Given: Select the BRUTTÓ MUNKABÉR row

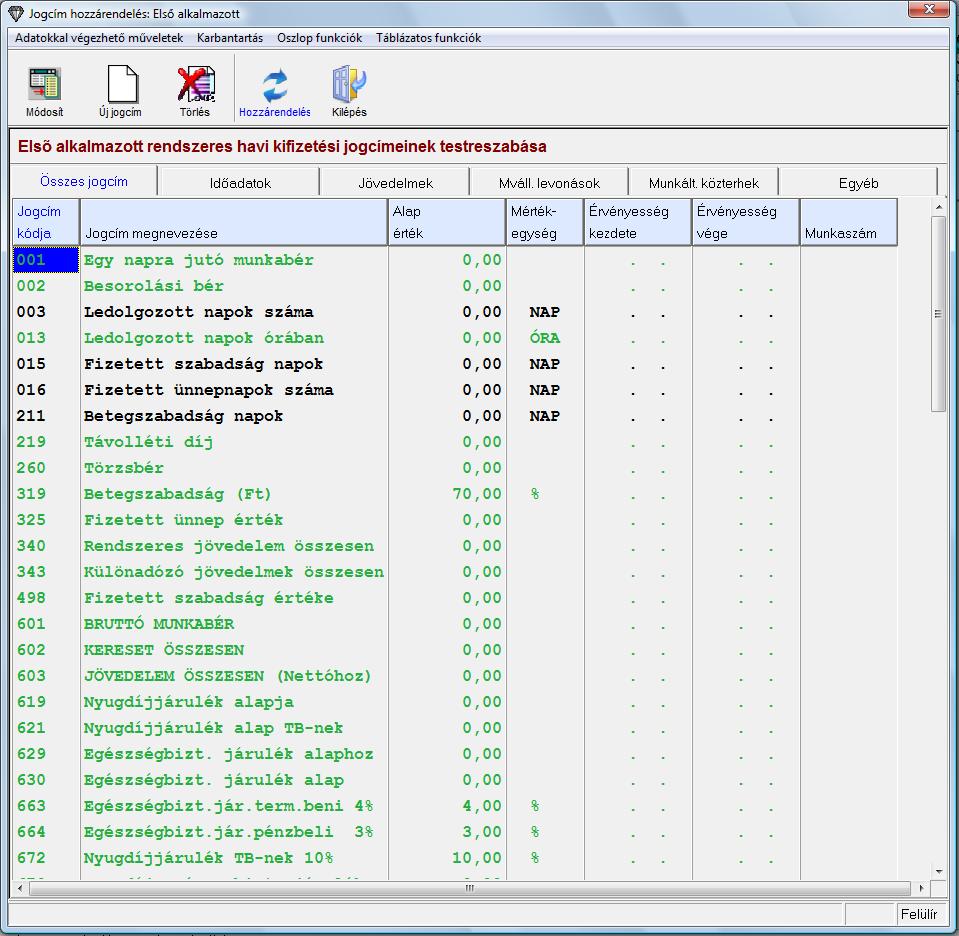Looking at the screenshot, I should coord(159,624).
